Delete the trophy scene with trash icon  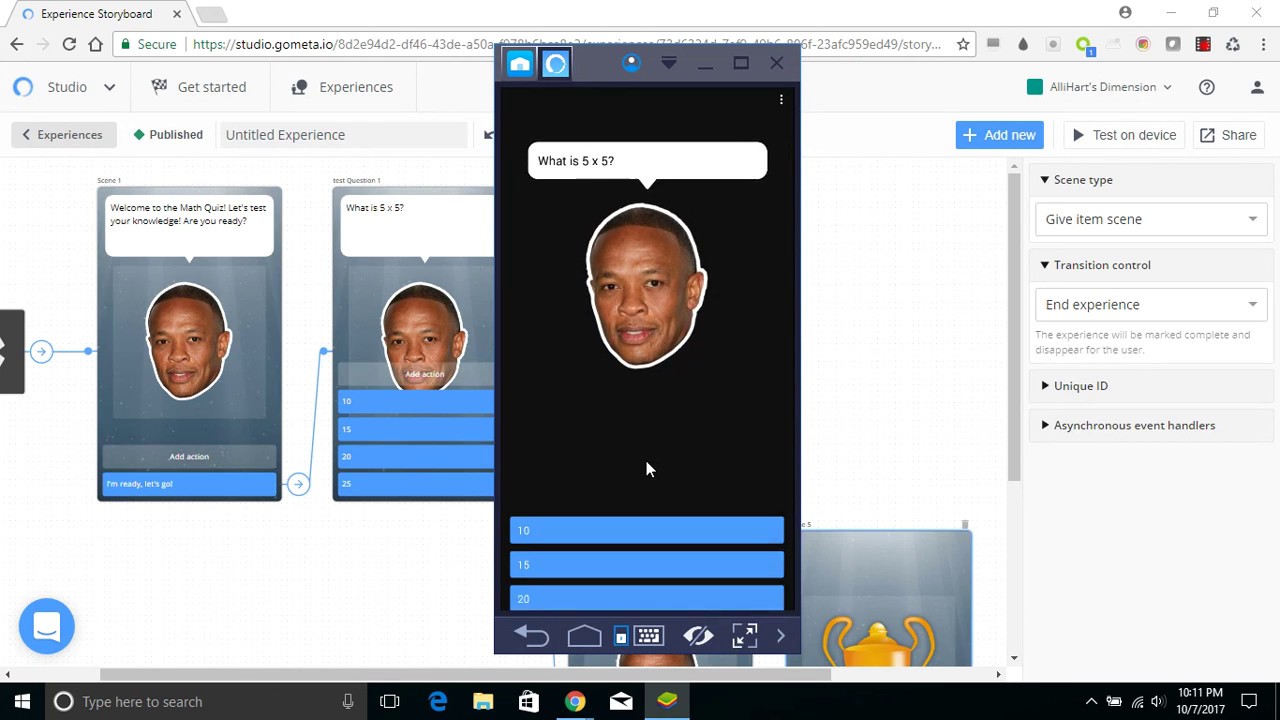(x=964, y=524)
